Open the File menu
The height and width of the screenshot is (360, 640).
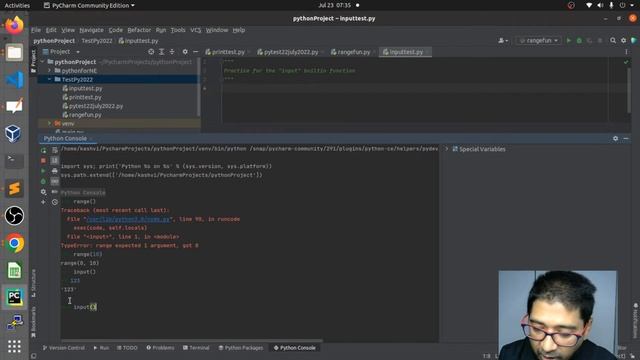(36, 30)
